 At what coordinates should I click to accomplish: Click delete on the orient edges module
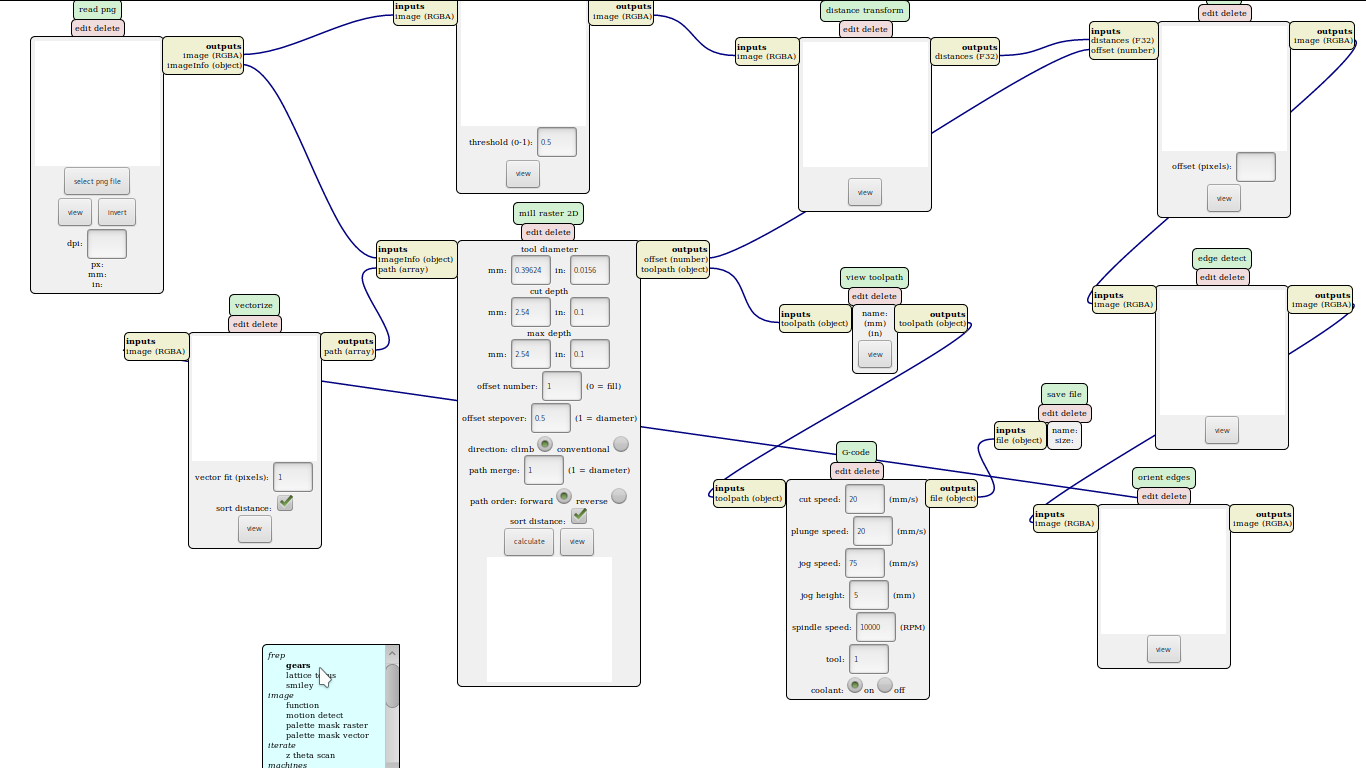[1175, 496]
